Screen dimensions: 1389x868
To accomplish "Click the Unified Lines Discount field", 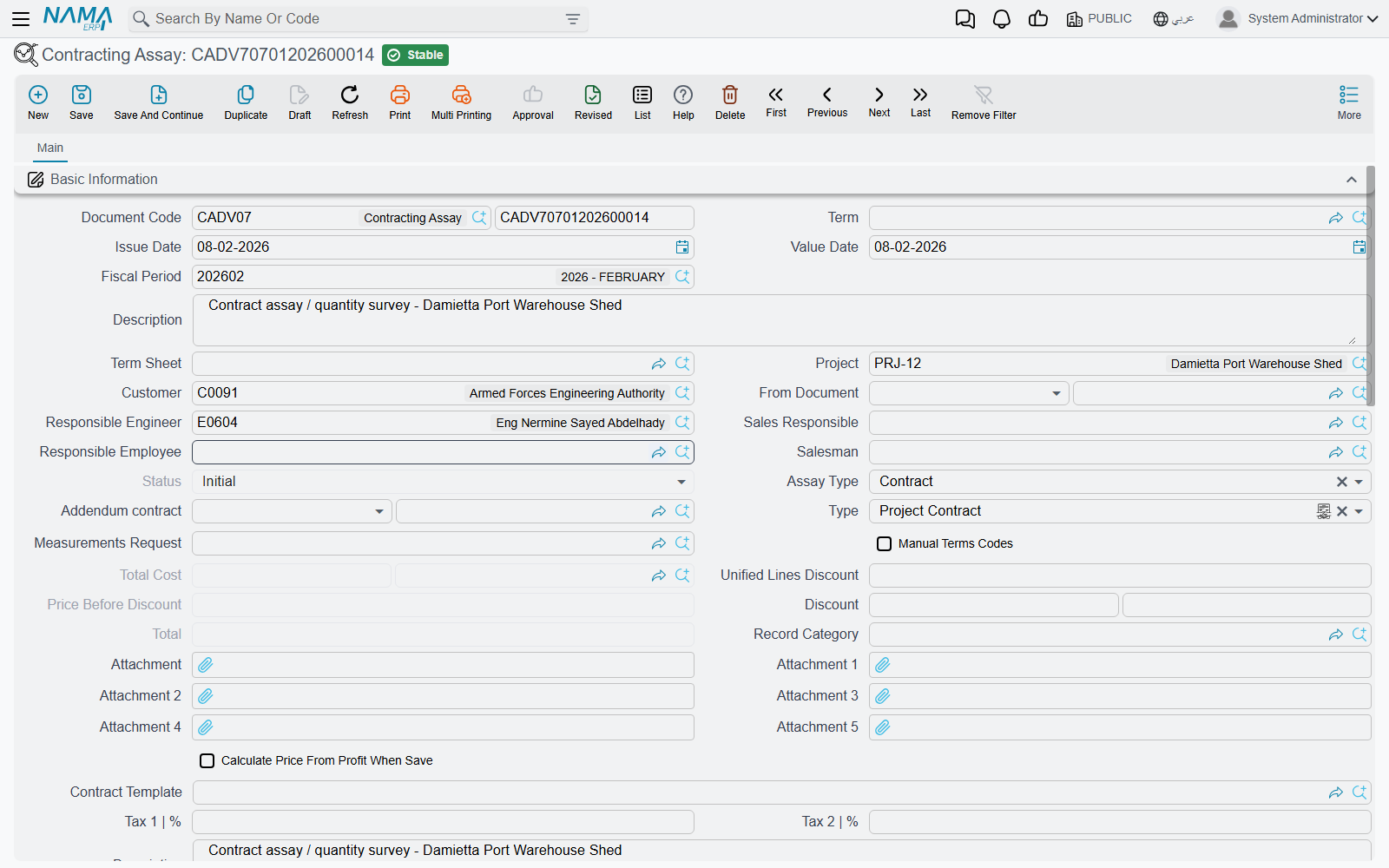I will [x=1120, y=575].
